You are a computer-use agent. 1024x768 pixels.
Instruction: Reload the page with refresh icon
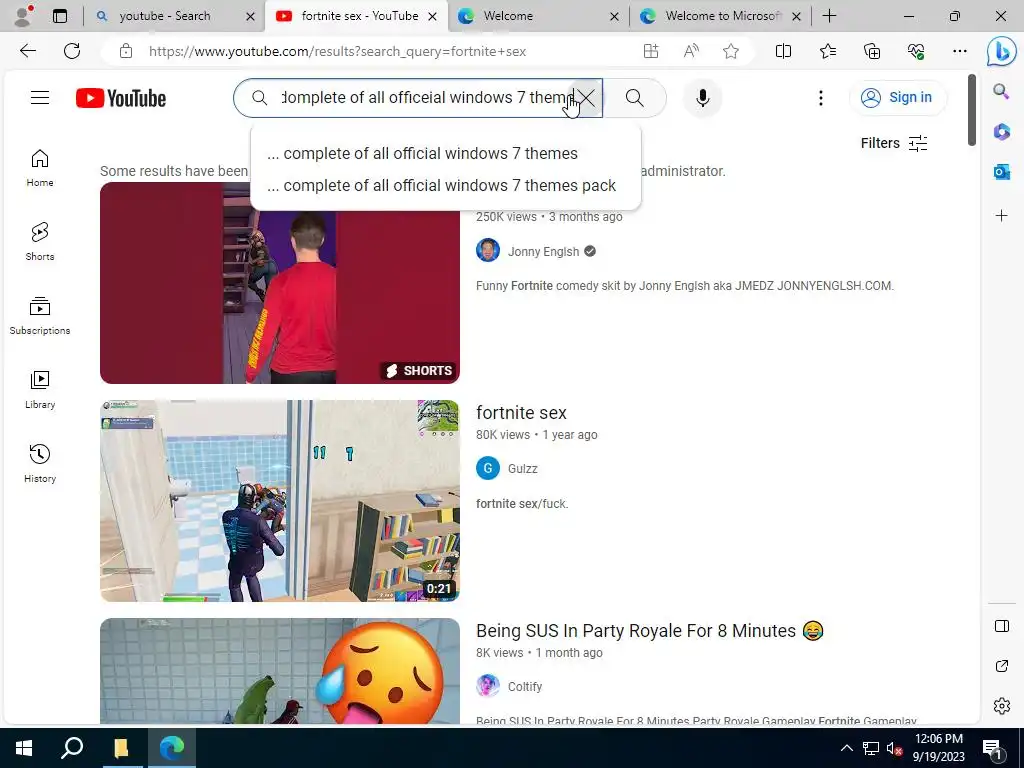point(72,51)
